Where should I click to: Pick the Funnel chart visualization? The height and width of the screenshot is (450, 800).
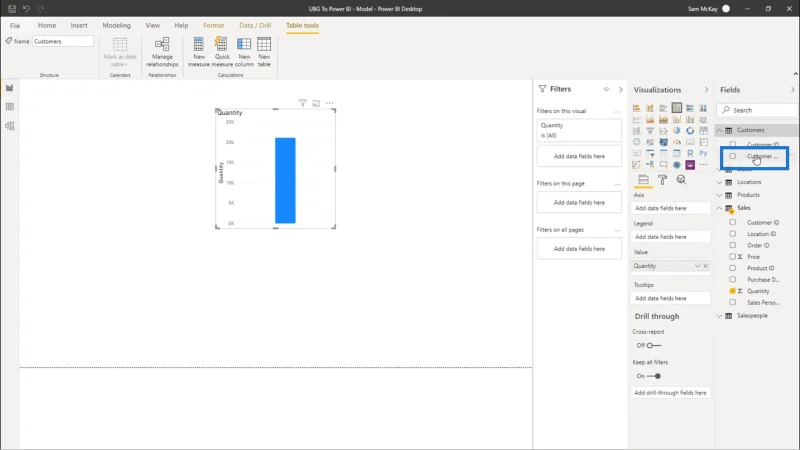650,131
